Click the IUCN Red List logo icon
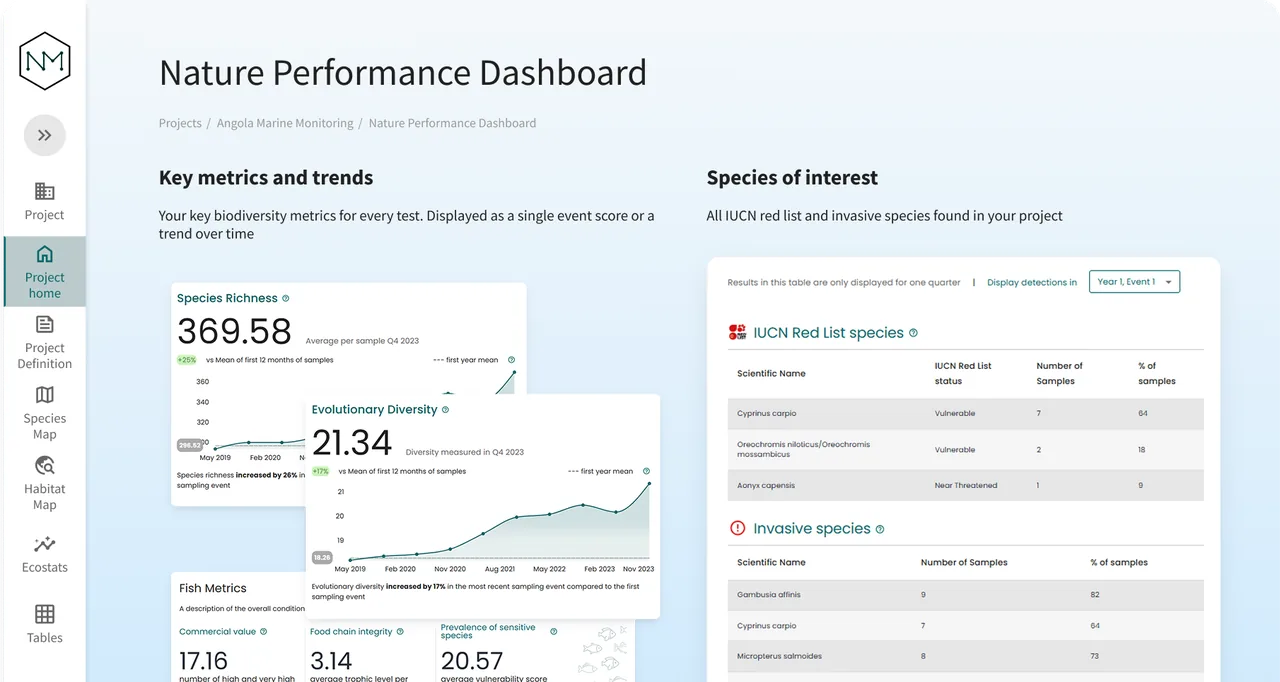This screenshot has height=682, width=1280. coord(738,332)
